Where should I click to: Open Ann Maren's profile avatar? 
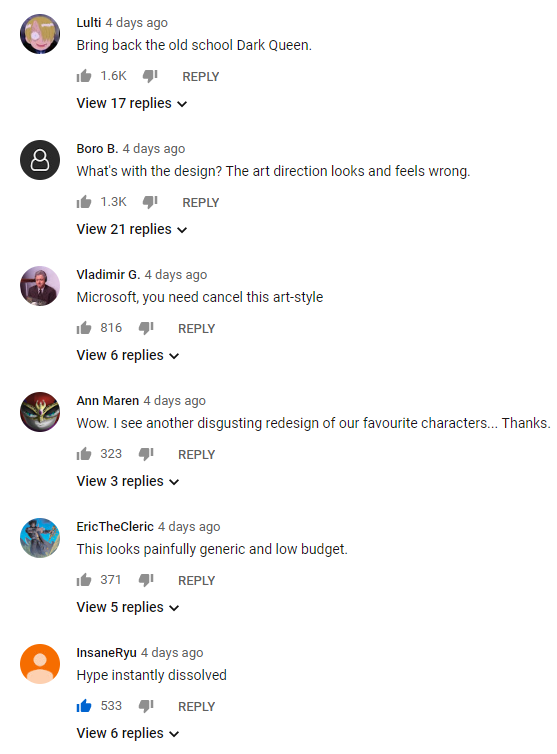tap(40, 412)
